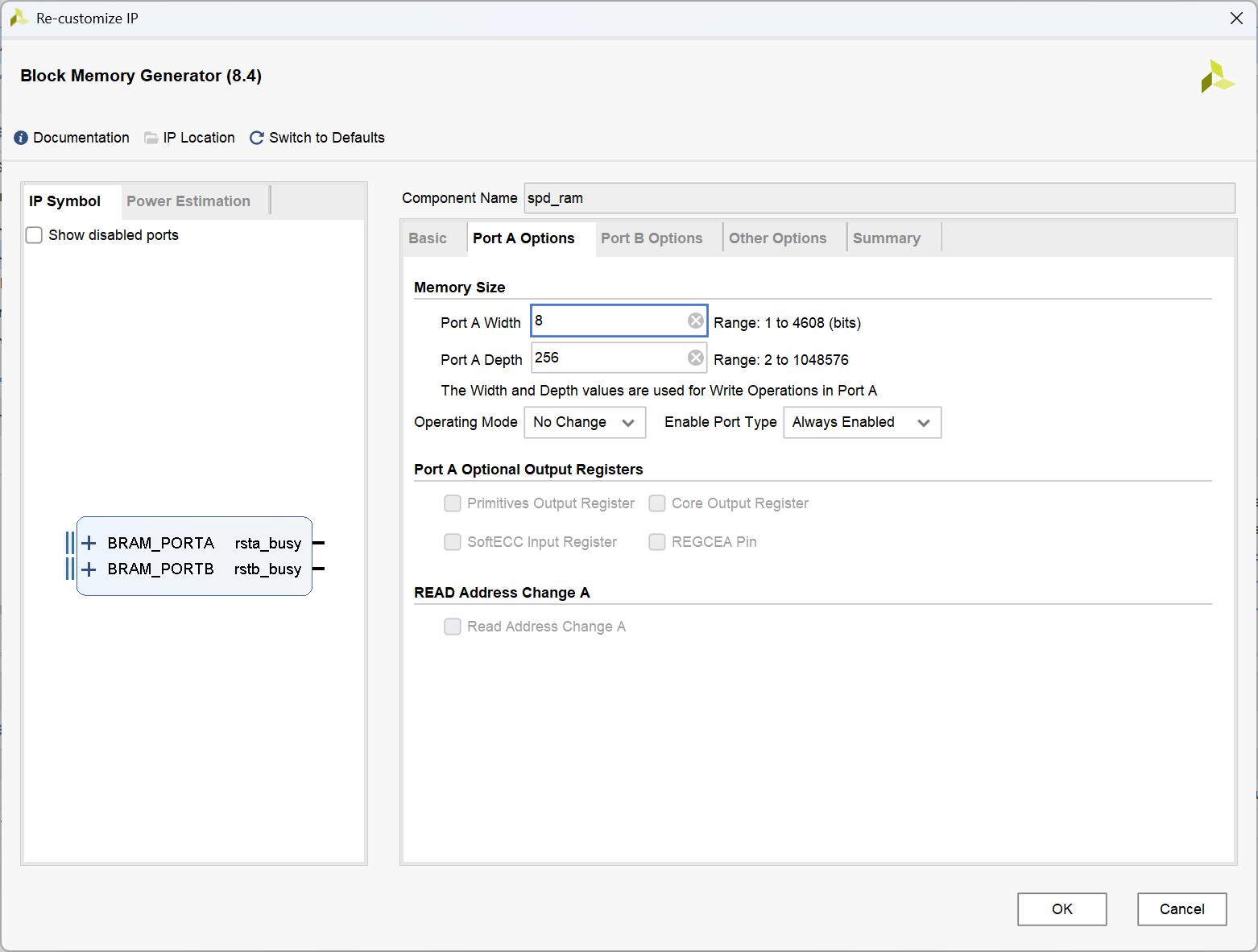The height and width of the screenshot is (952, 1258).
Task: Open the Documentation info icon
Action: click(21, 138)
